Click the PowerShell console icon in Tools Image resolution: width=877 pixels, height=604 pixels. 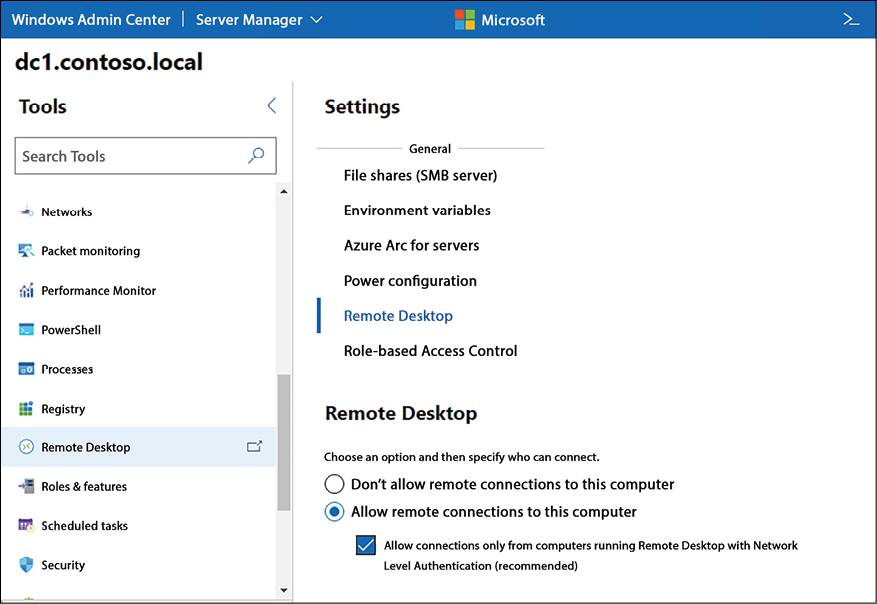point(26,329)
